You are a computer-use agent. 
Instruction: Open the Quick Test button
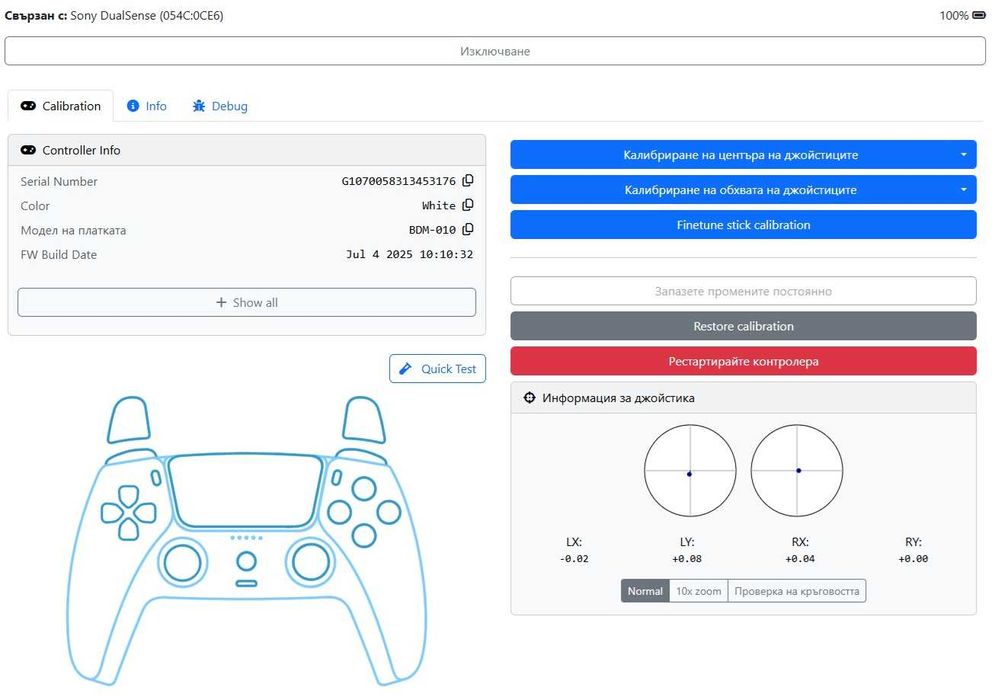click(x=437, y=369)
